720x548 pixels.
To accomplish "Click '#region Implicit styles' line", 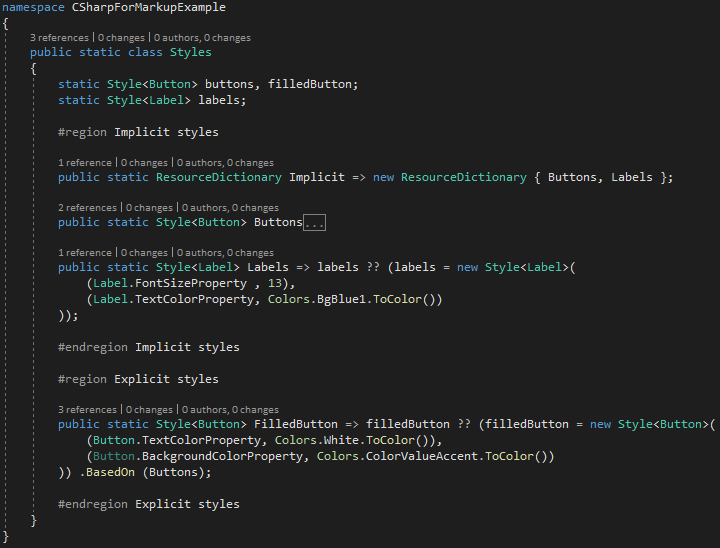I will pyautogui.click(x=138, y=132).
